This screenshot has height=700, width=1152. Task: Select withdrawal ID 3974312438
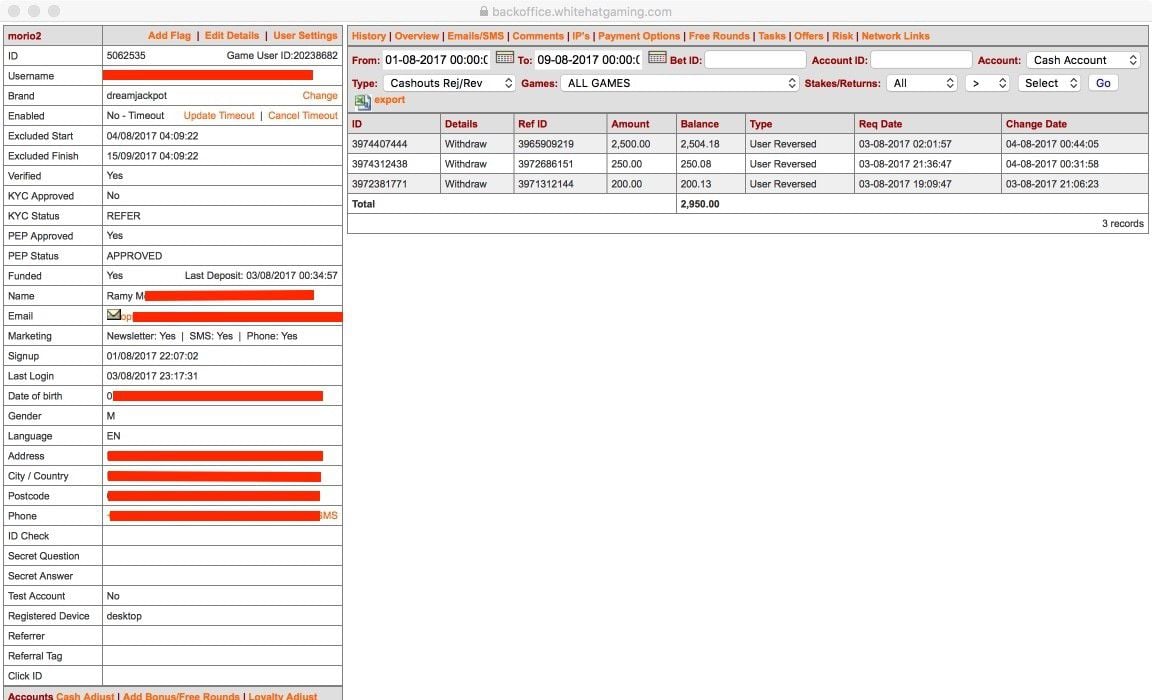pos(379,164)
